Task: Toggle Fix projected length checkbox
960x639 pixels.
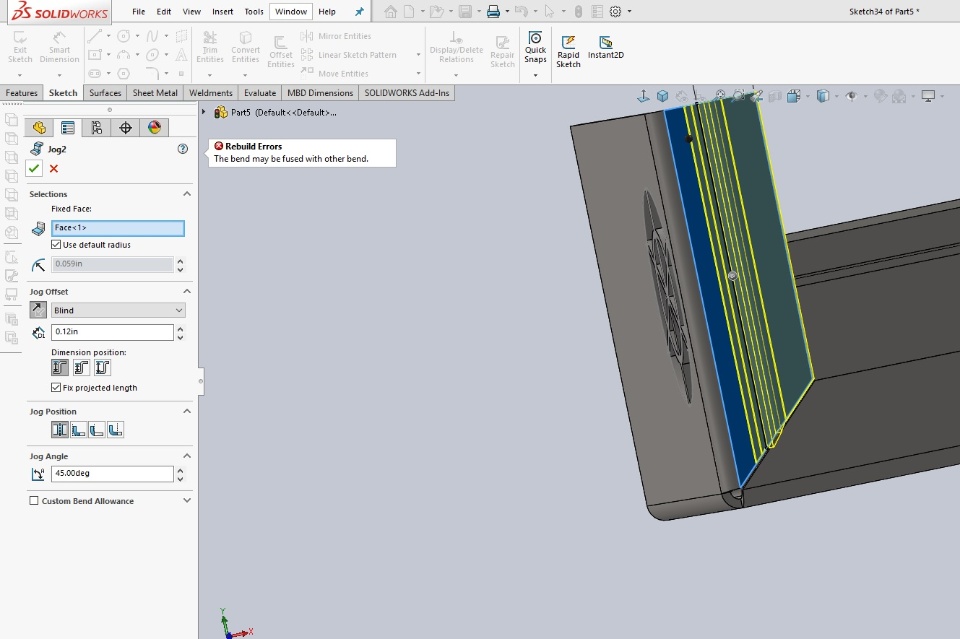Action: [56, 388]
